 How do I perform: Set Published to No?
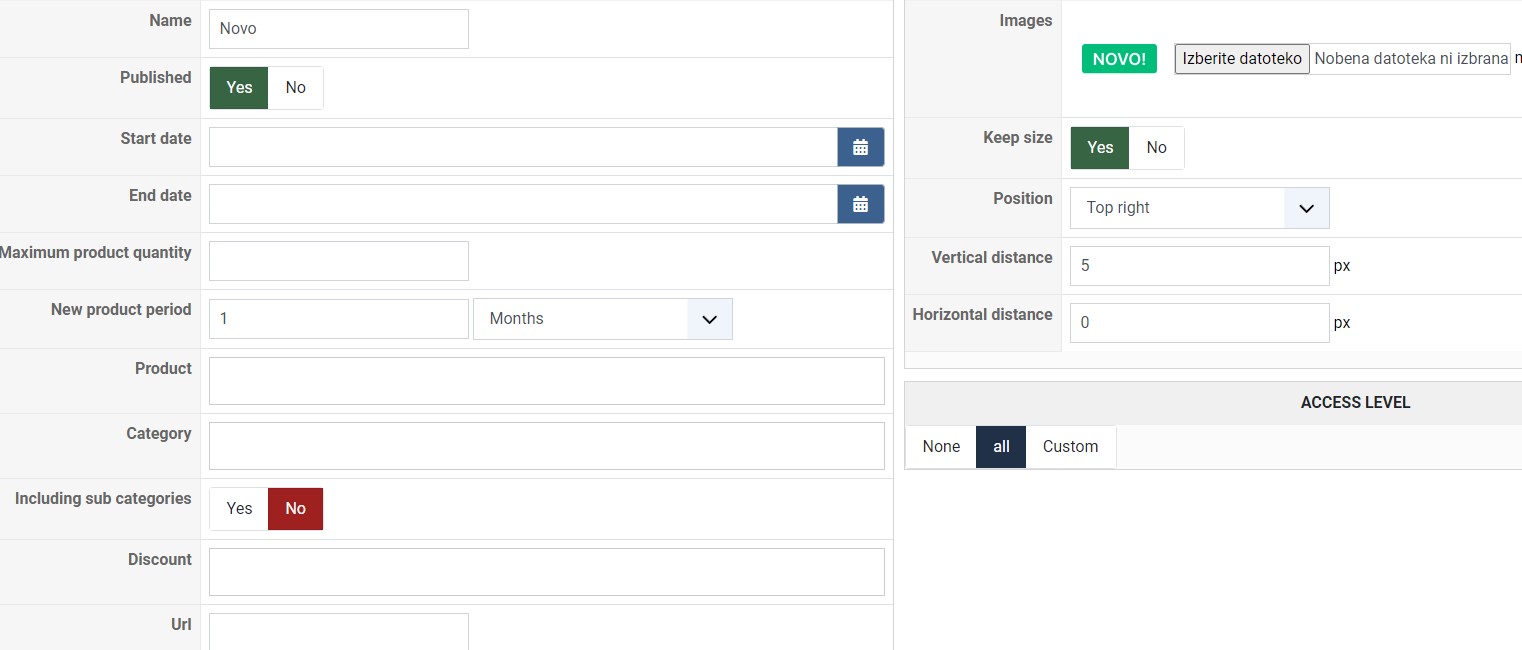[295, 88]
